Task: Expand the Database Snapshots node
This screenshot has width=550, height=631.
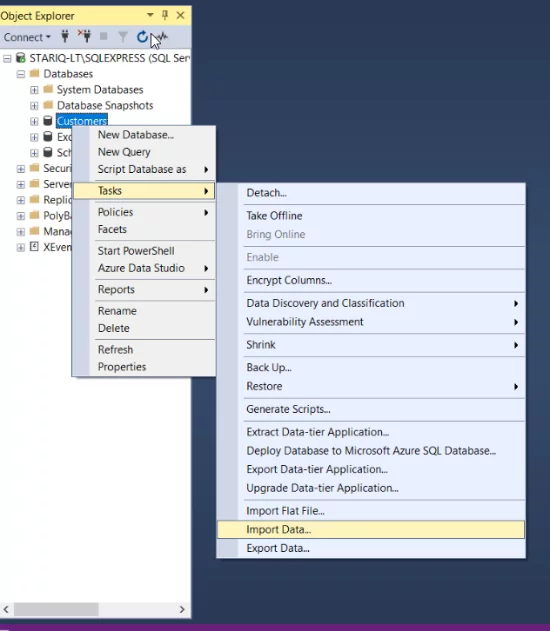Action: (34, 106)
